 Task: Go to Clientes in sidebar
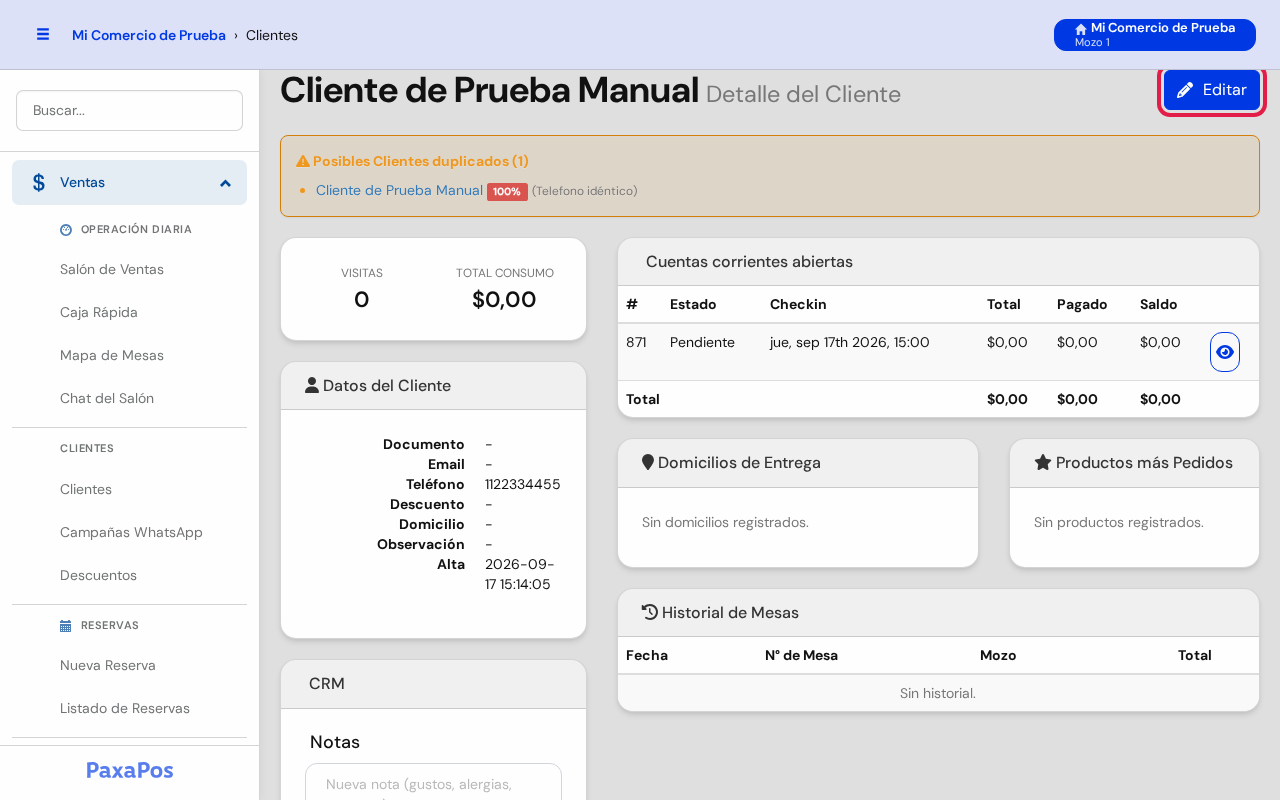coord(86,489)
